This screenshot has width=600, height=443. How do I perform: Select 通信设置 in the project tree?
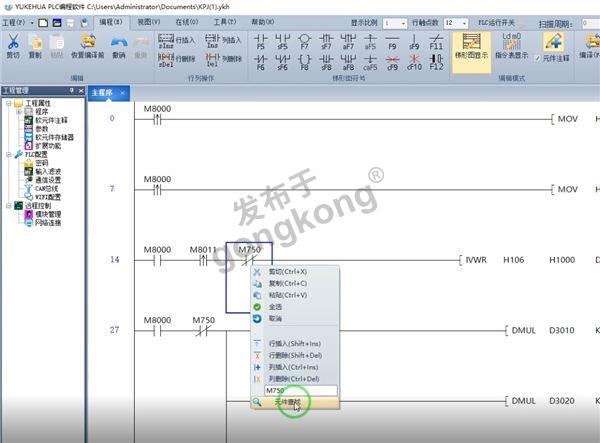51,179
